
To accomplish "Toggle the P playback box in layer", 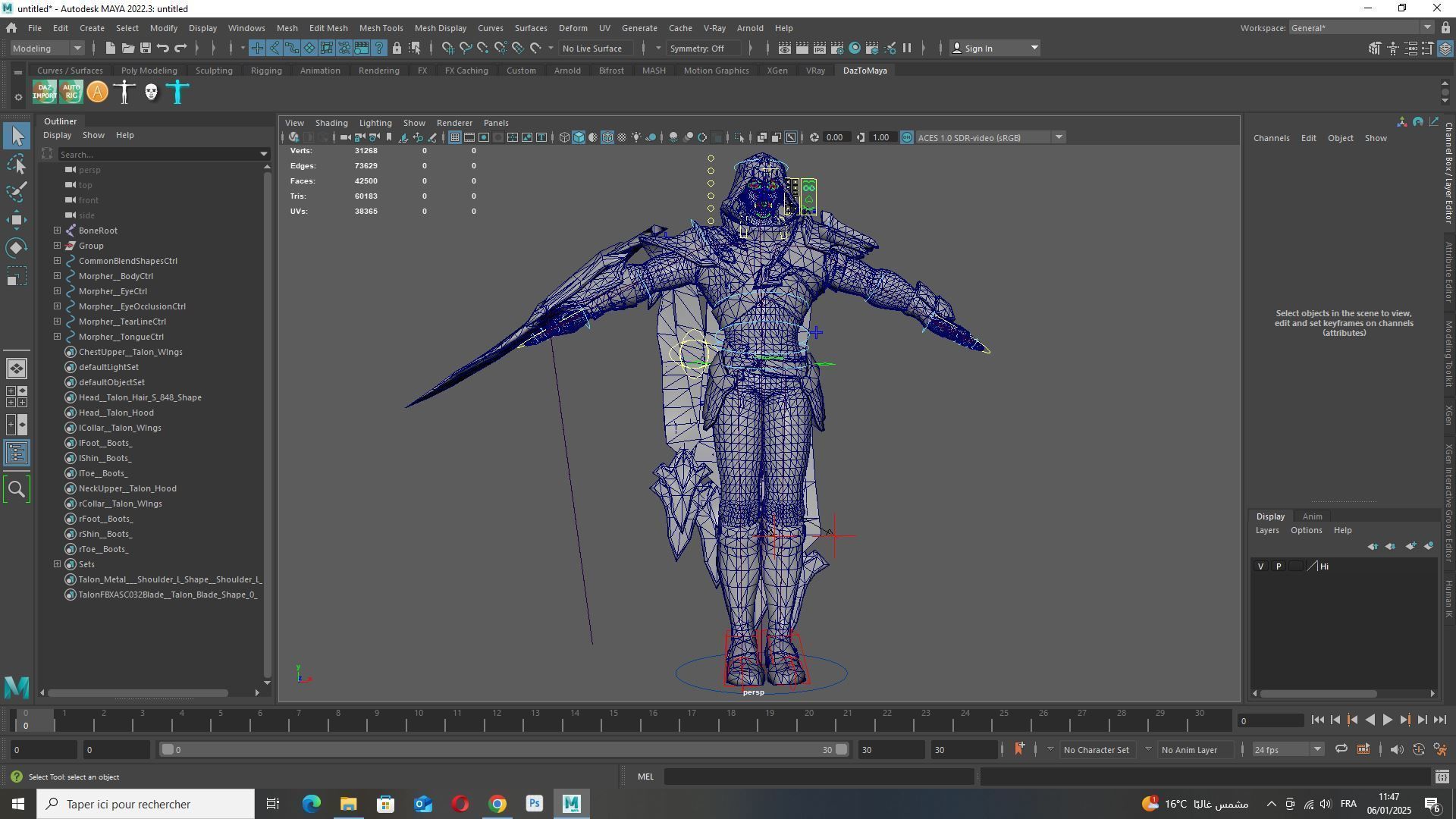I will tap(1279, 566).
